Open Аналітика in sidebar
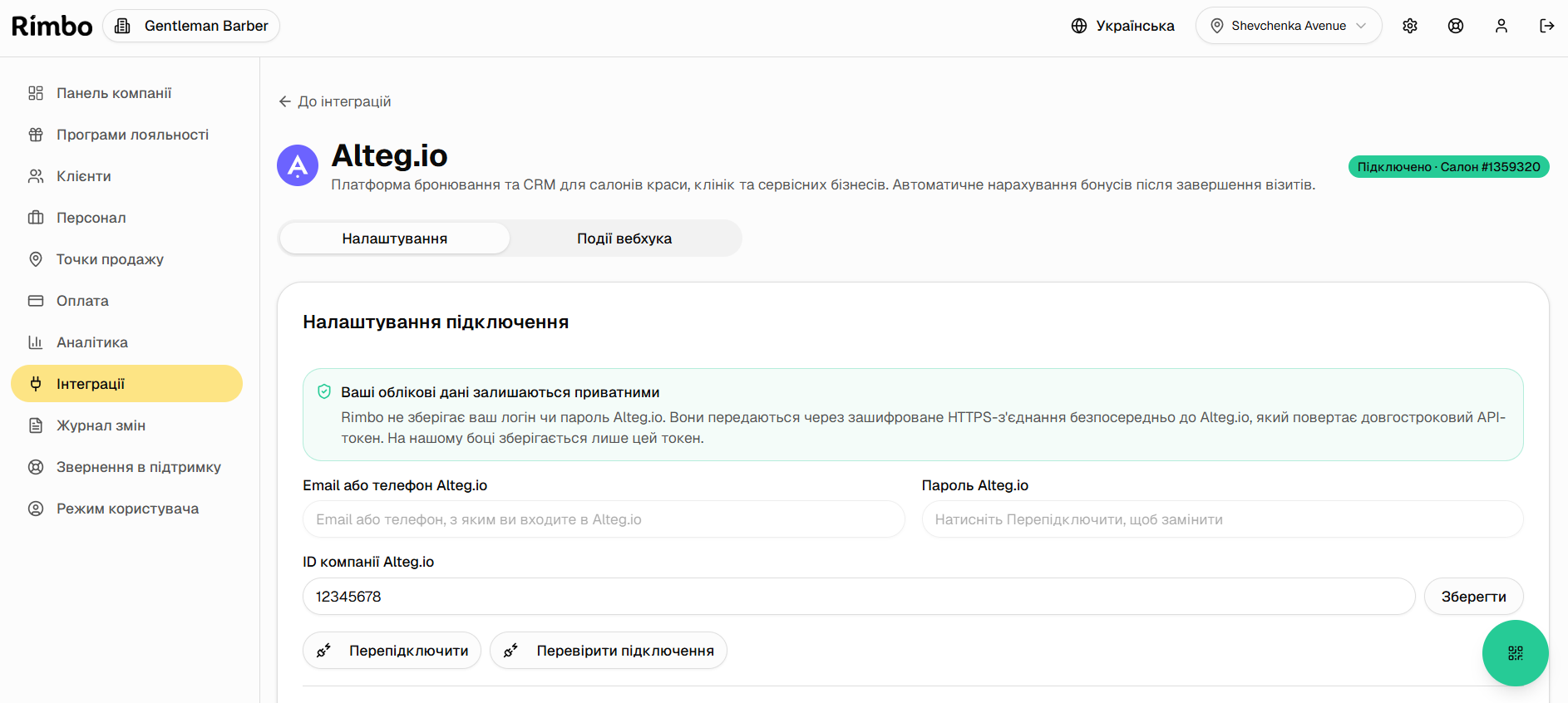Viewport: 1568px width, 703px height. point(126,342)
